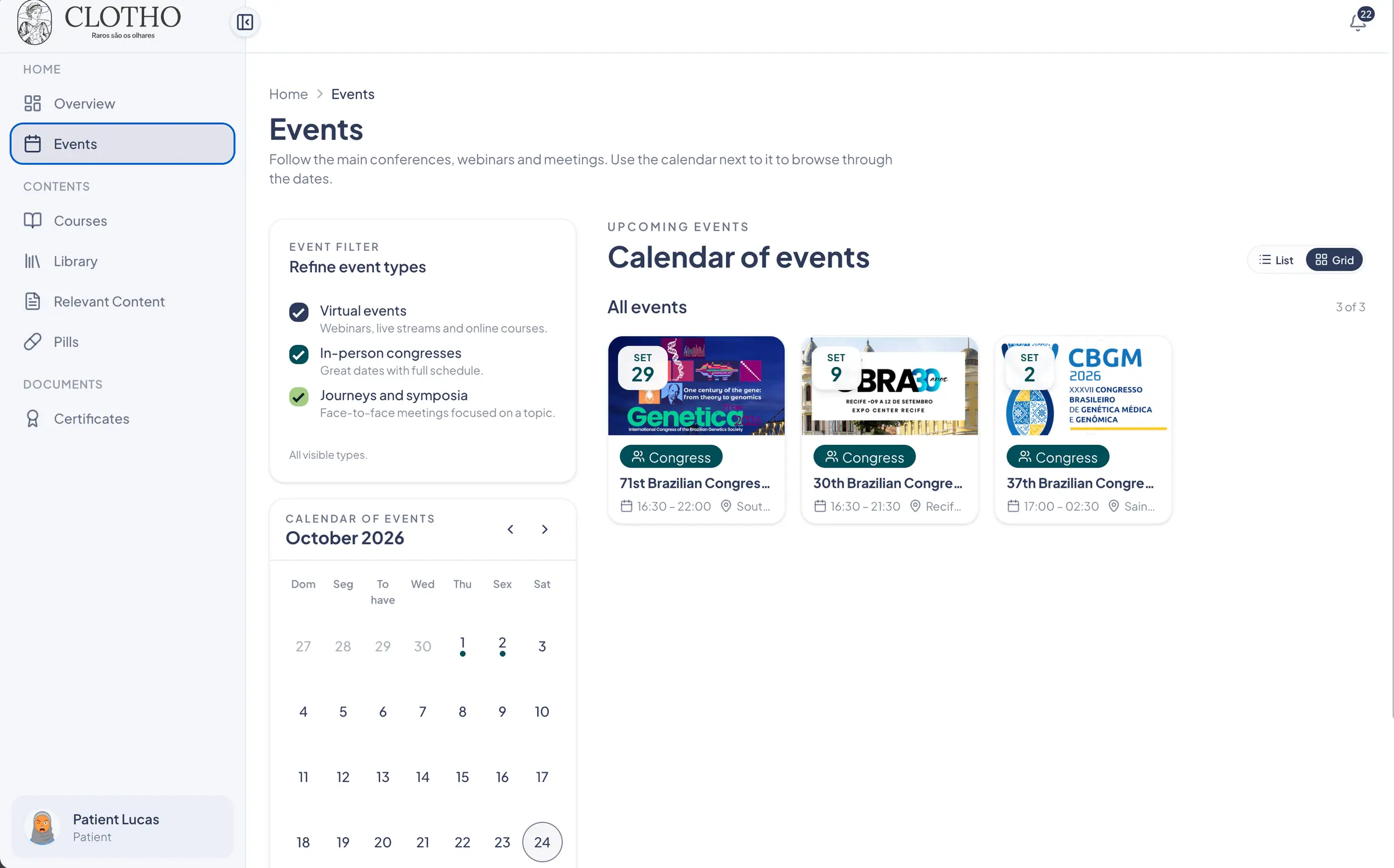Open Relevant Content in the sidebar

click(x=122, y=301)
